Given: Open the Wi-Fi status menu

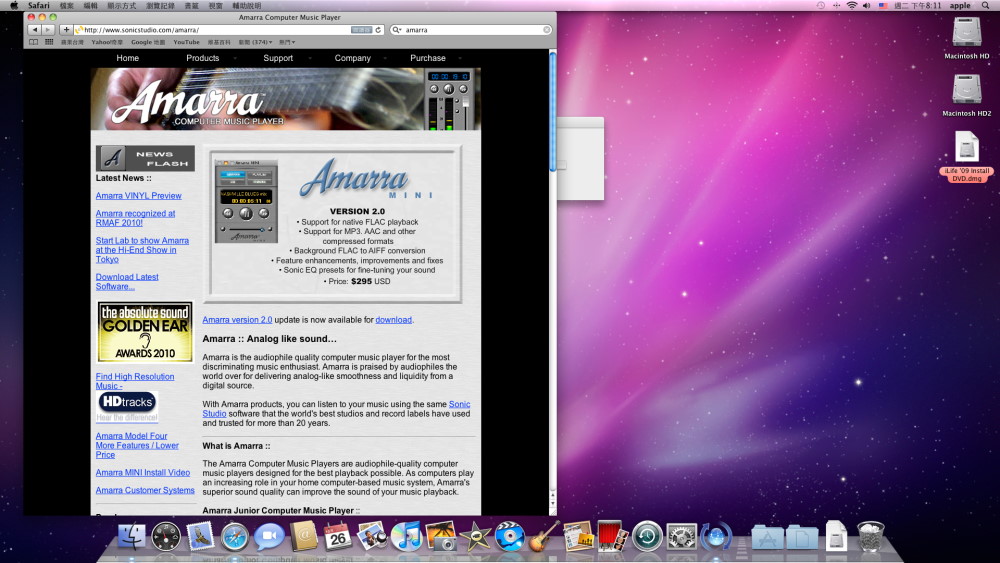Looking at the screenshot, I should pos(851,5).
